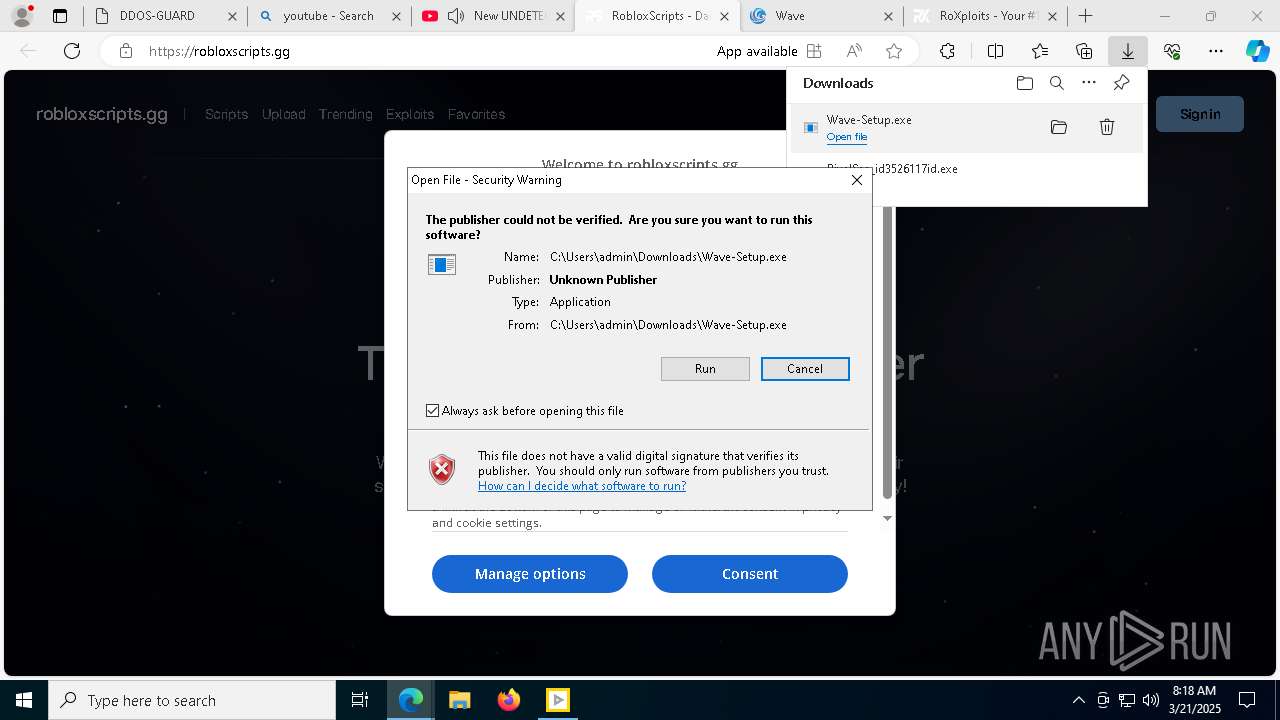Click Open file link under Wave-Setup.exe
The height and width of the screenshot is (720, 1280).
(x=847, y=137)
